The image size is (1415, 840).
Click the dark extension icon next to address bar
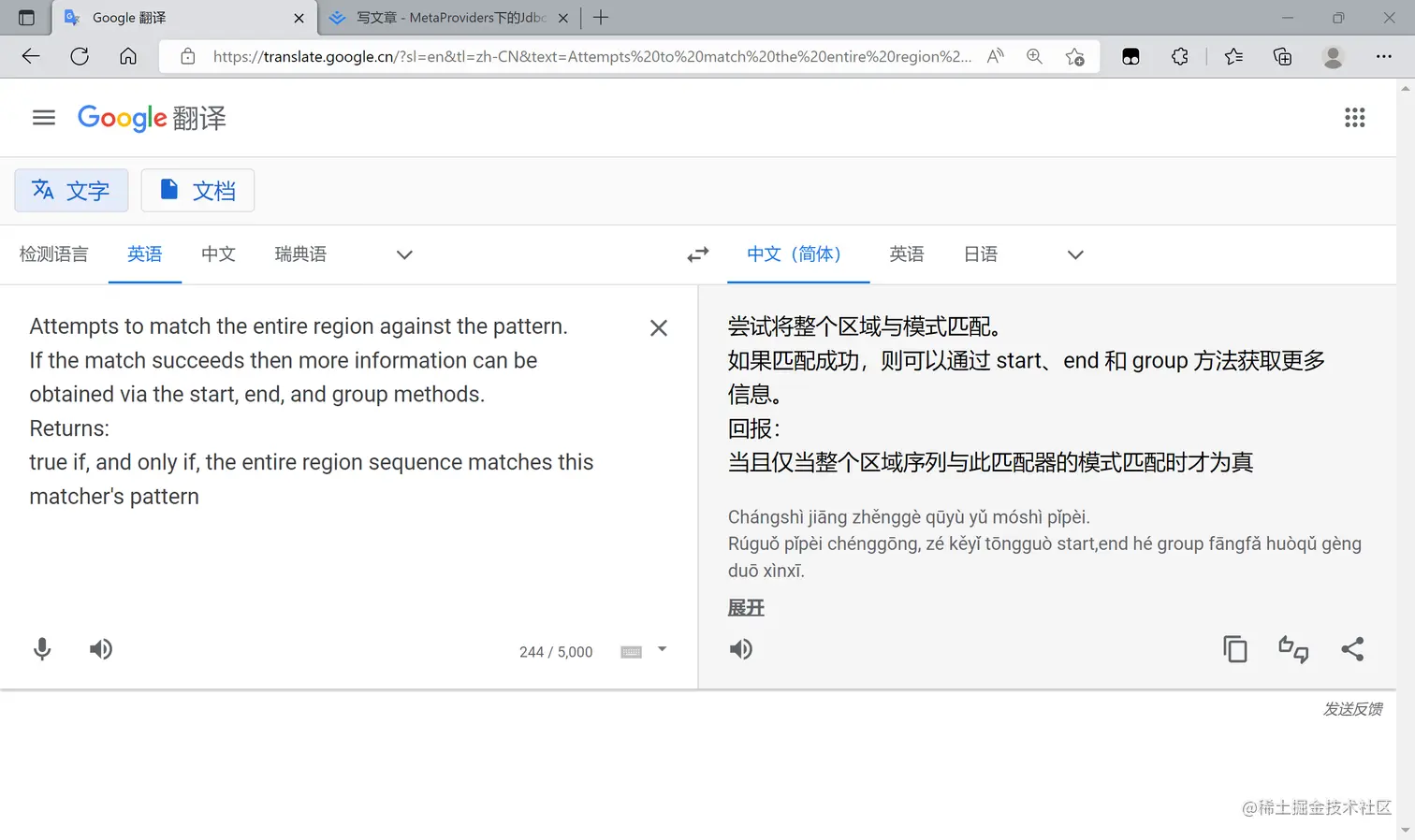coord(1131,56)
